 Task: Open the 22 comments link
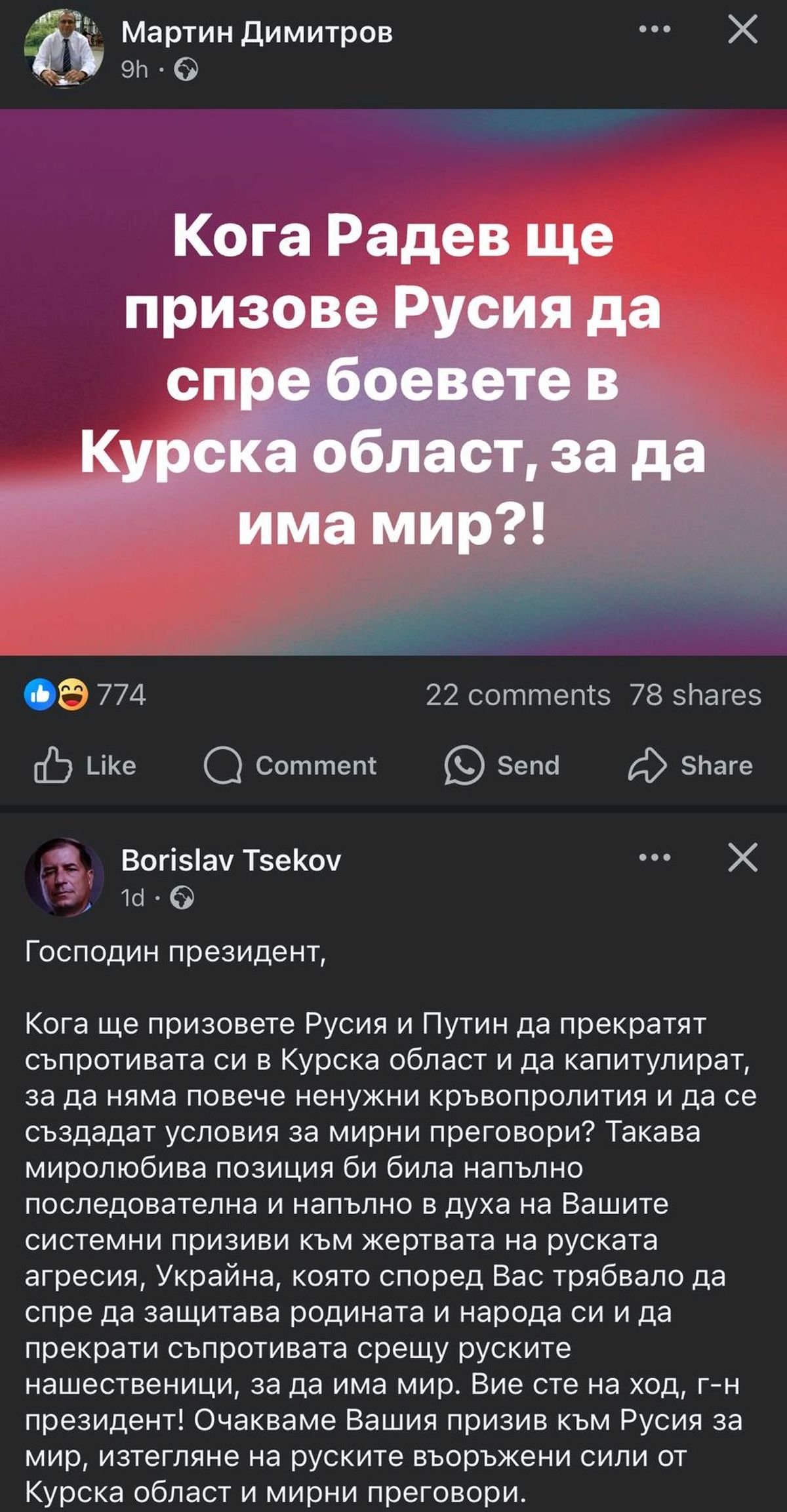517,695
